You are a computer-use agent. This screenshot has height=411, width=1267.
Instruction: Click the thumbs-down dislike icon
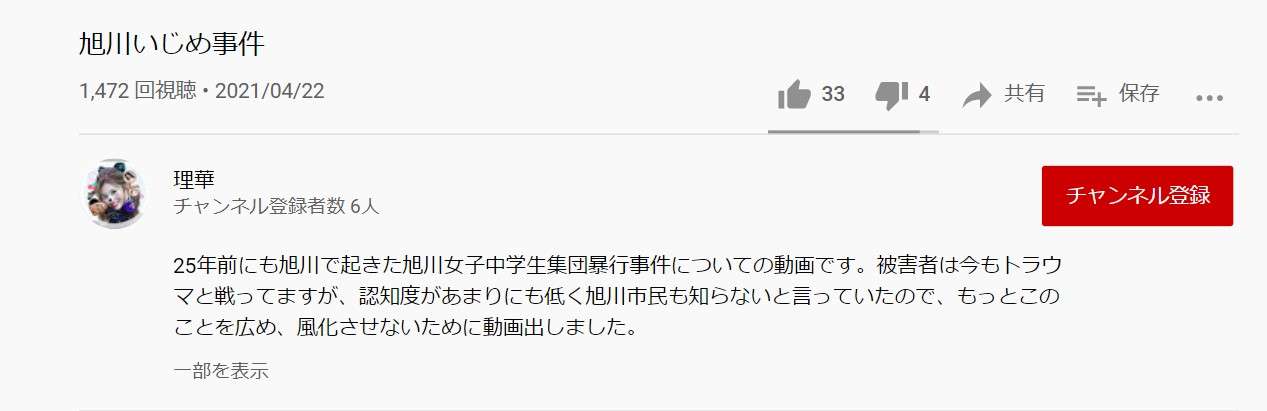[891, 95]
